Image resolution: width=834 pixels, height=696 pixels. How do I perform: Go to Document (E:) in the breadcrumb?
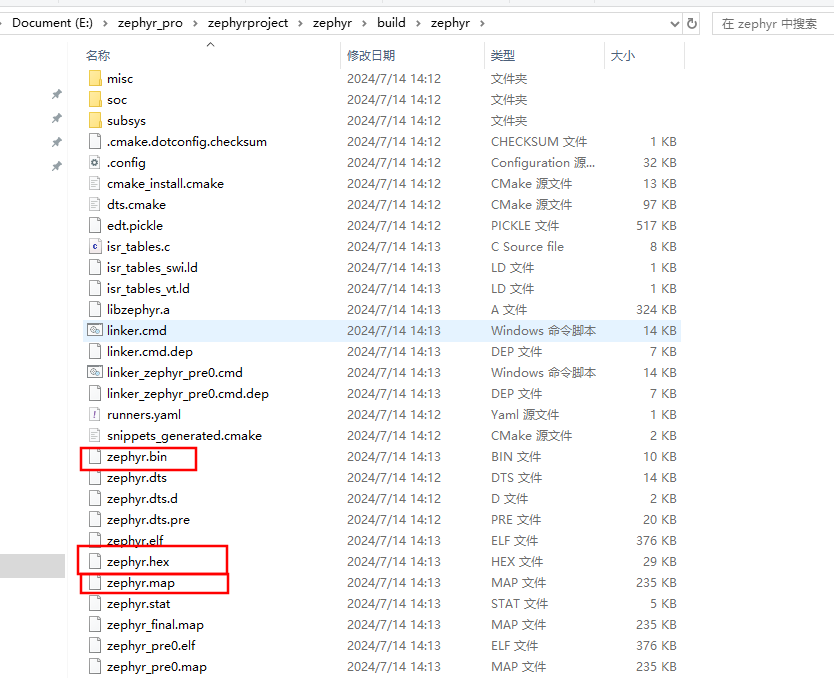52,23
